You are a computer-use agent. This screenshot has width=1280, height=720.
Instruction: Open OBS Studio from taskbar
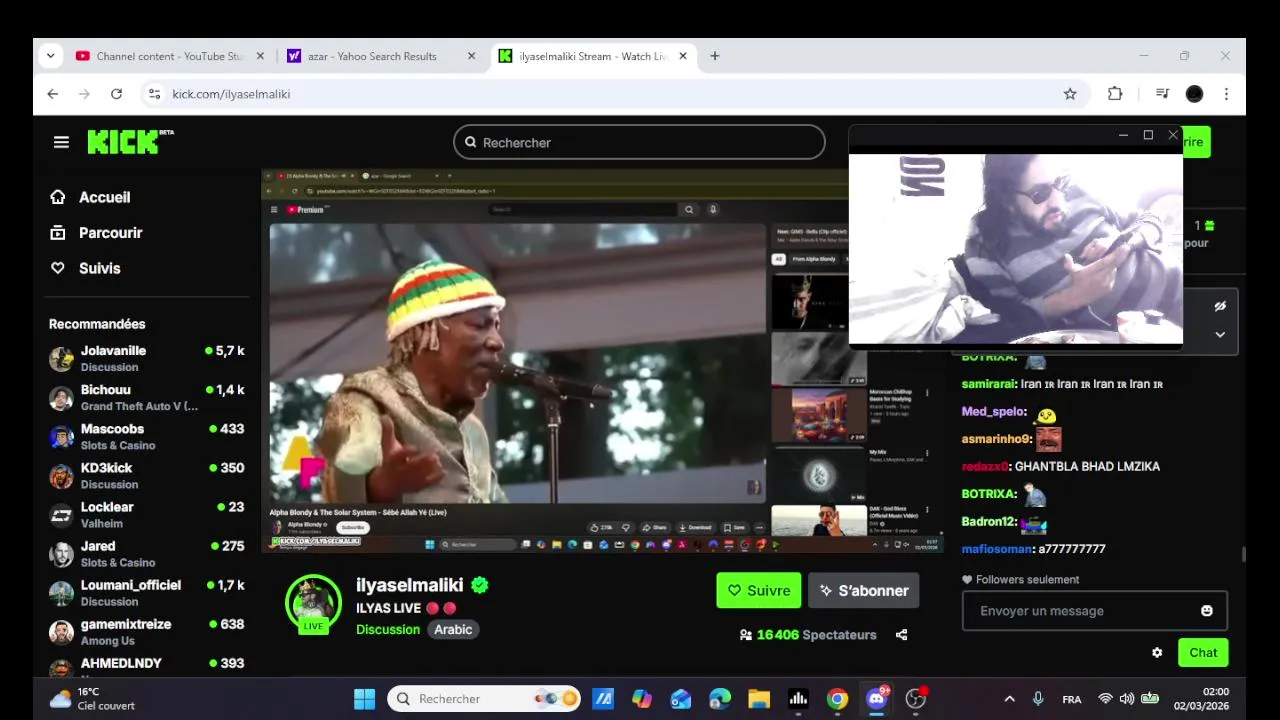point(916,699)
